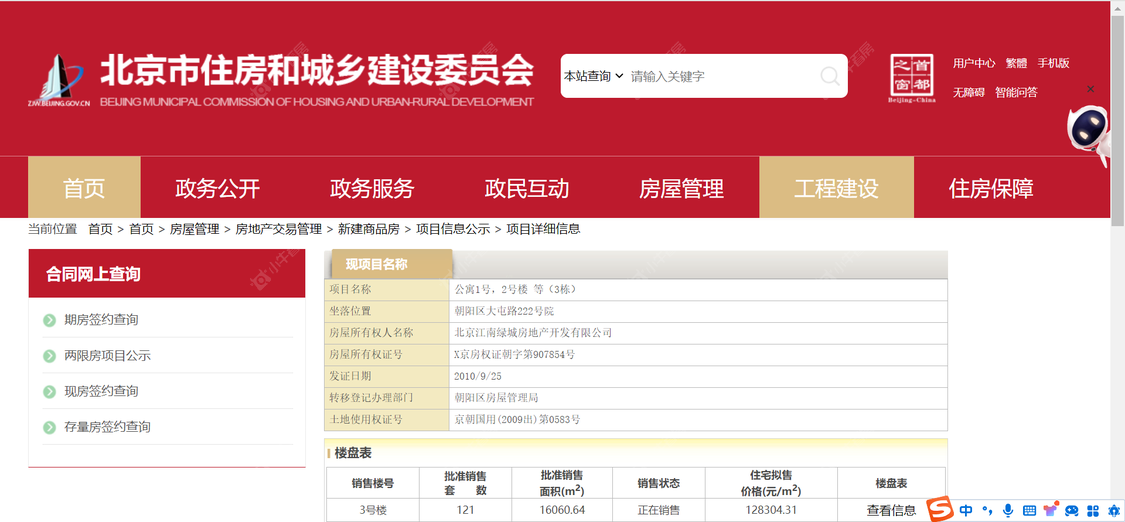This screenshot has width=1125, height=522.
Task: Open the 政民互动 navigation tab
Action: [x=527, y=188]
